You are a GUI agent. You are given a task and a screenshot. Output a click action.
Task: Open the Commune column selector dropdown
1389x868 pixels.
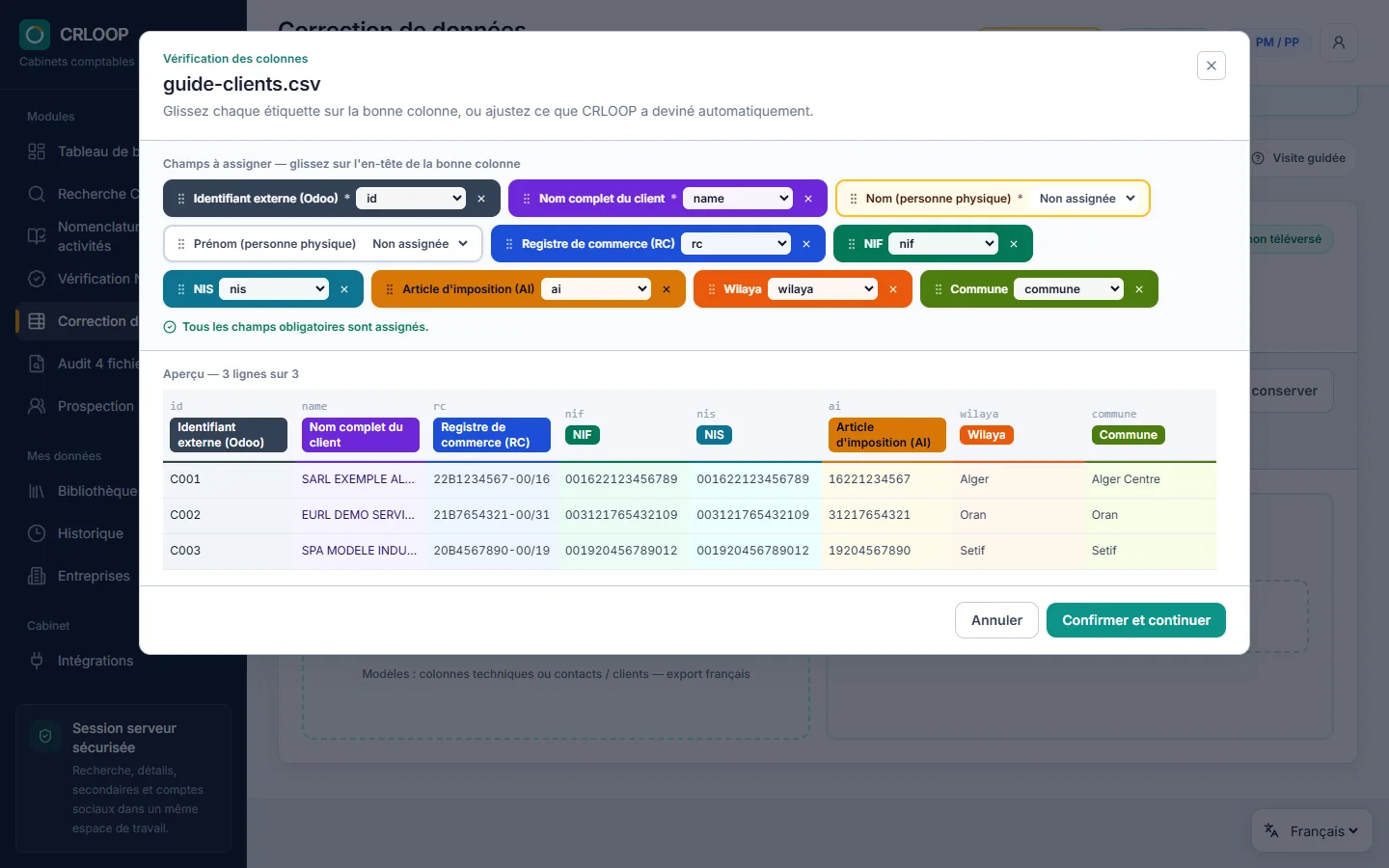pyautogui.click(x=1069, y=289)
